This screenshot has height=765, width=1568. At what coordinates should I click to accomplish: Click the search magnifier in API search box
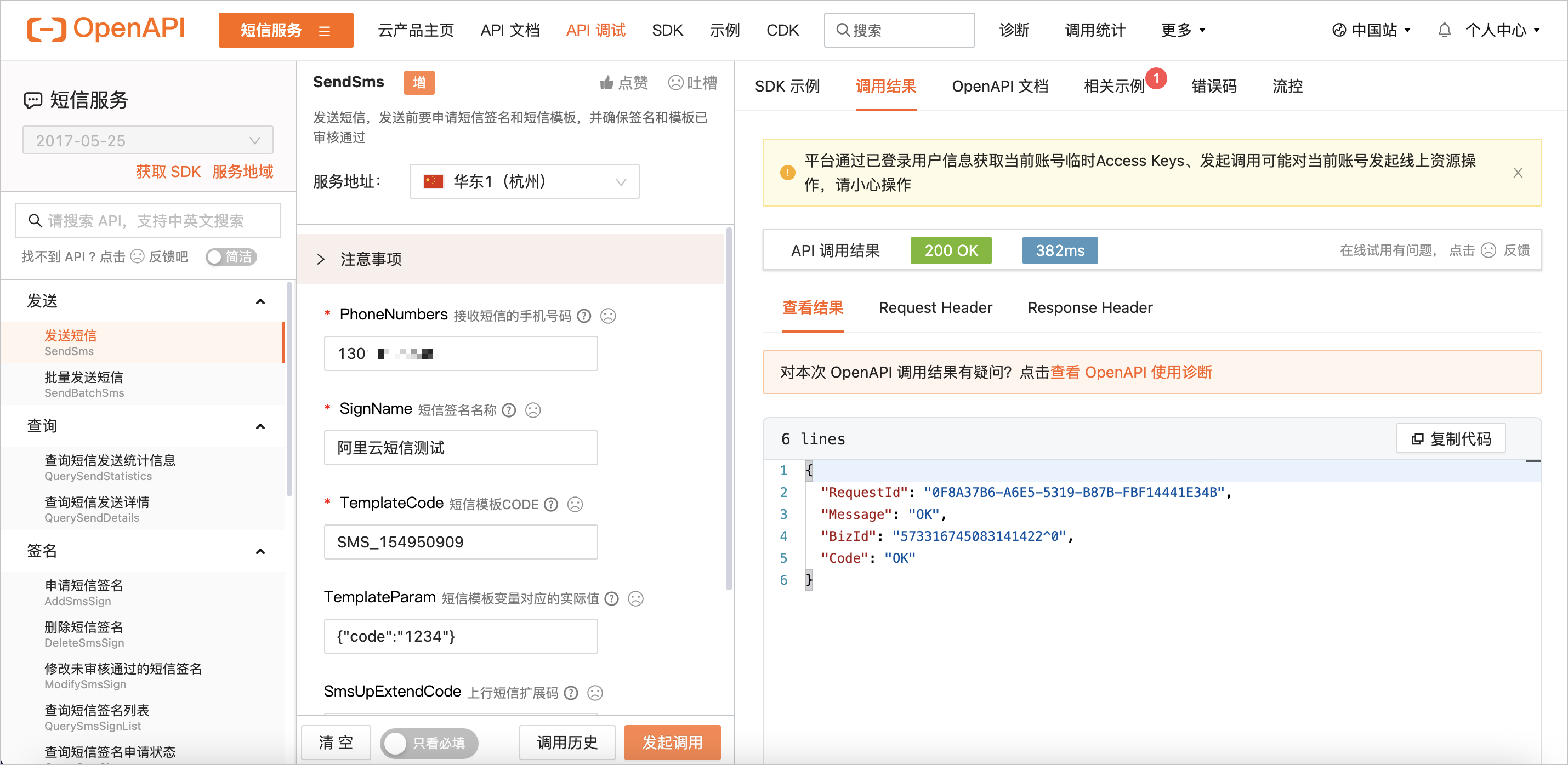(35, 221)
